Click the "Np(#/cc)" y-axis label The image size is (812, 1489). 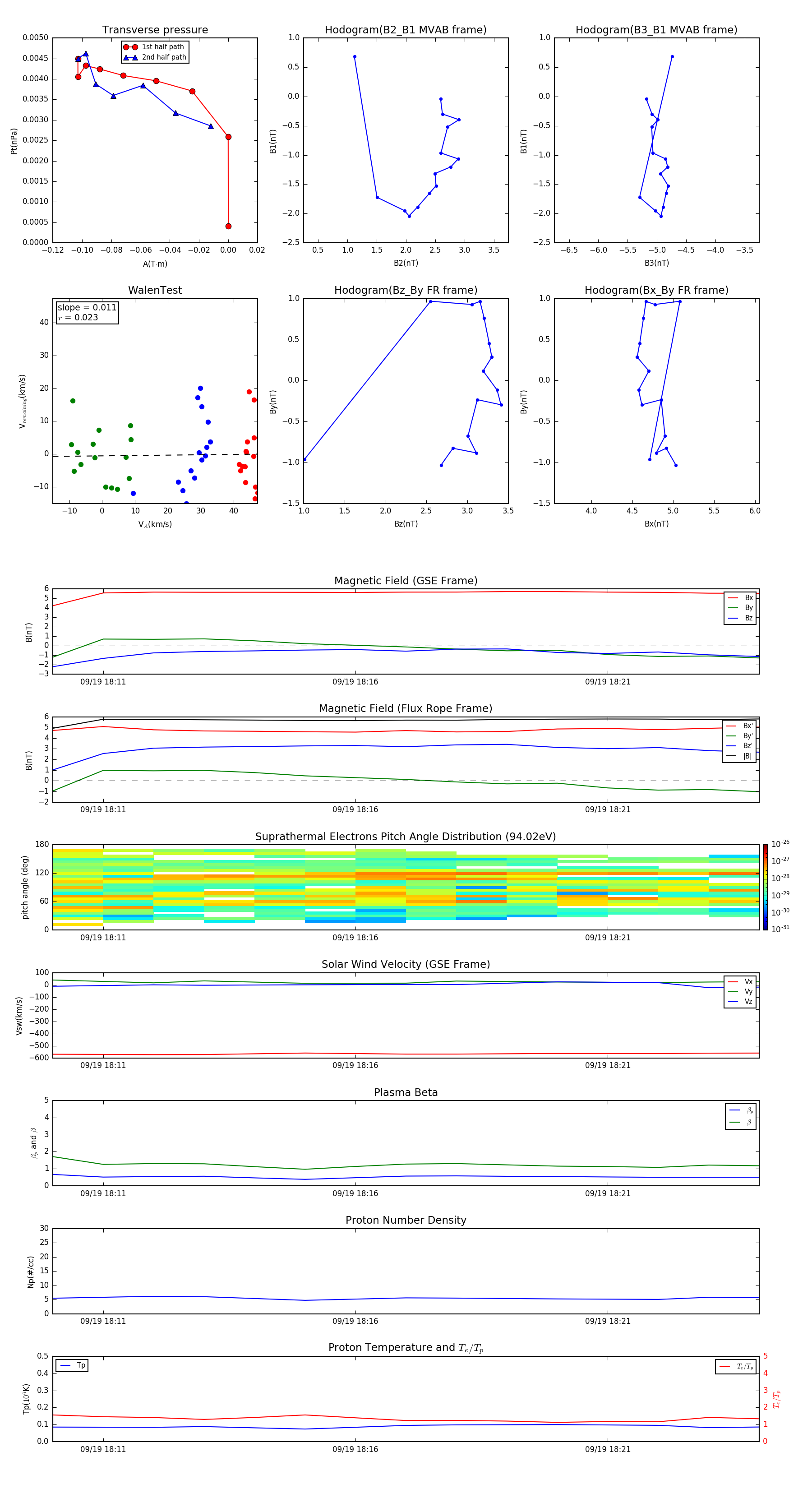point(31,1272)
